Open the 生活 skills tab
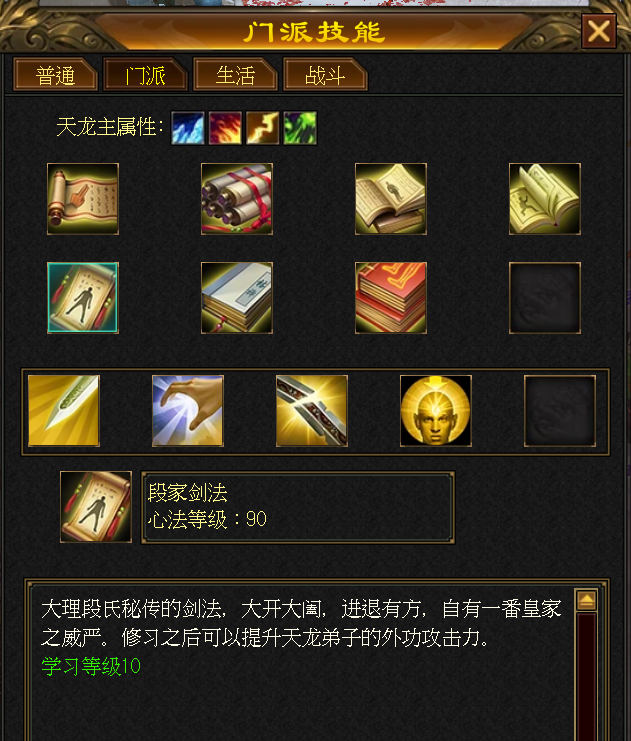631x741 pixels. (x=235, y=75)
